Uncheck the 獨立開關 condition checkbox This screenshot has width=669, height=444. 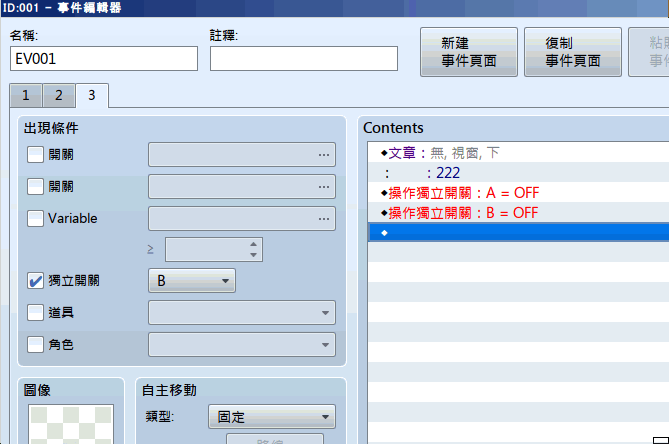[x=35, y=281]
